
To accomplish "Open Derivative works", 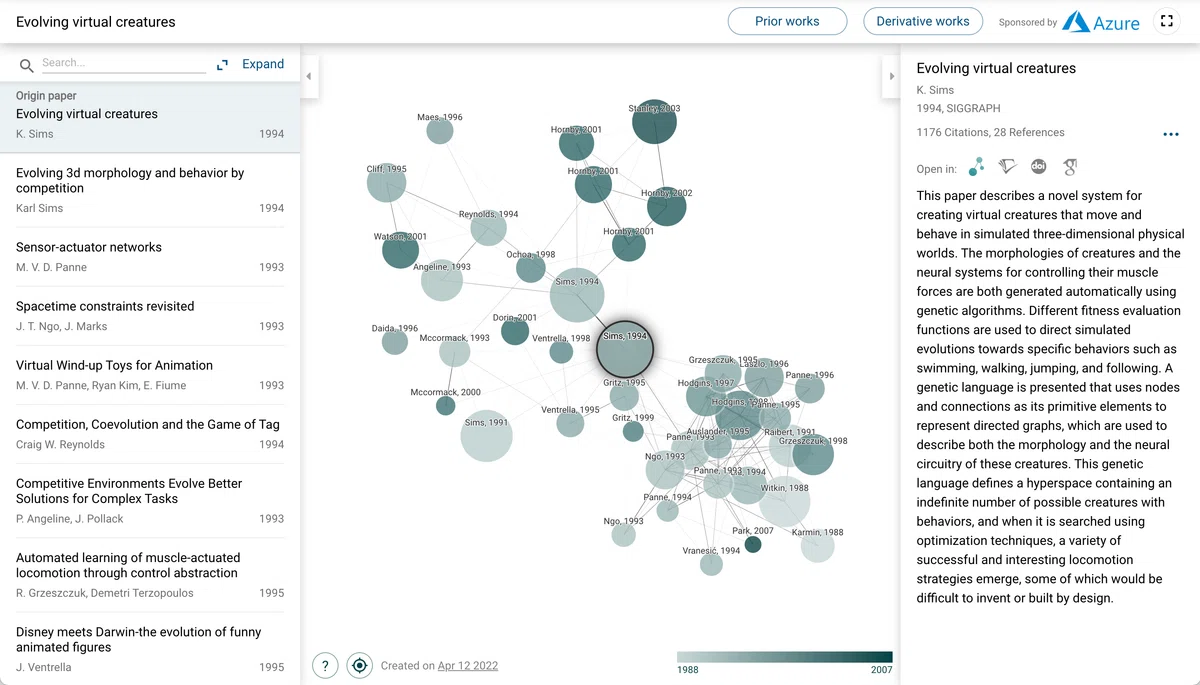I will (923, 21).
